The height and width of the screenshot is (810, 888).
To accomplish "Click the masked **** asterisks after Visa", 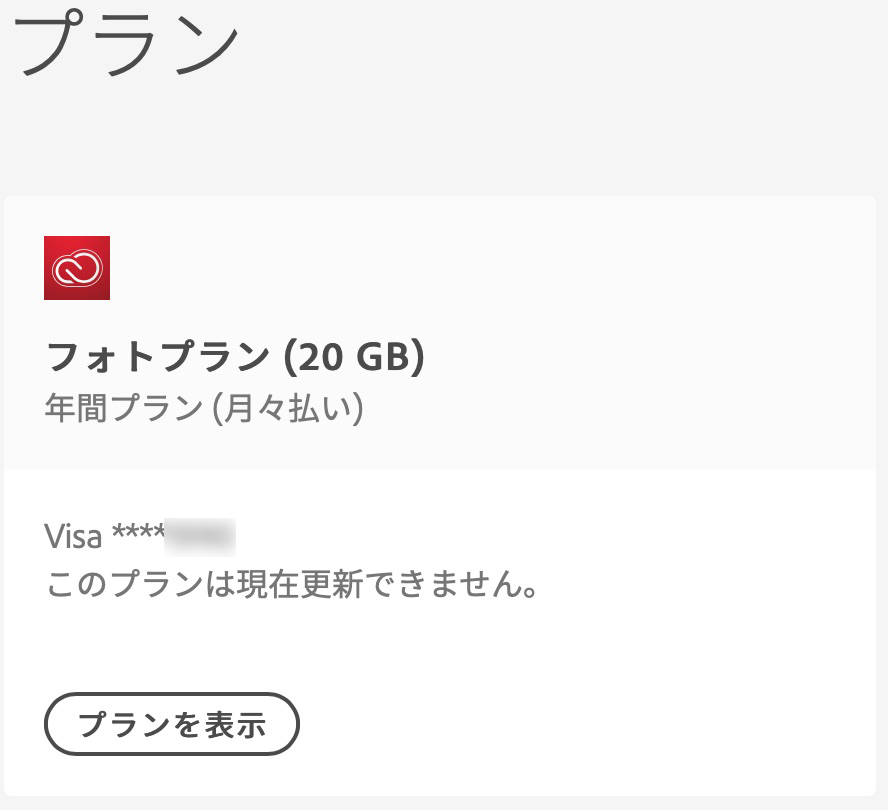I will 138,532.
